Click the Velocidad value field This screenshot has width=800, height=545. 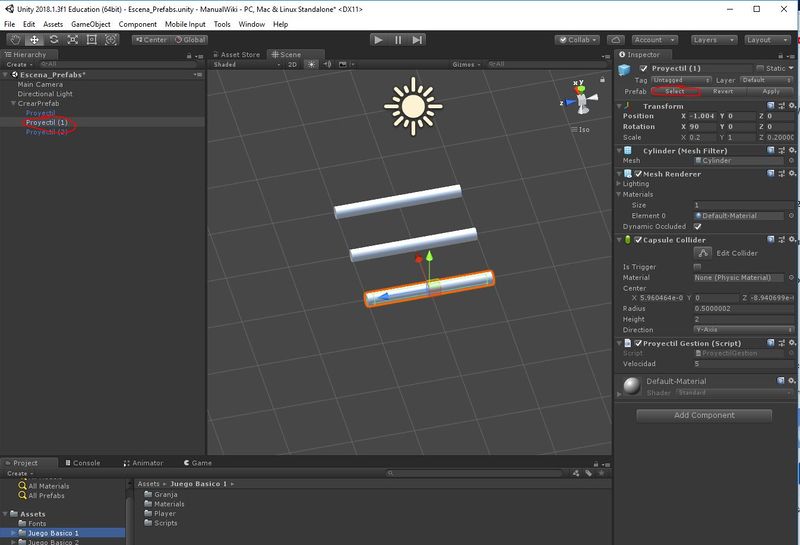[743, 364]
